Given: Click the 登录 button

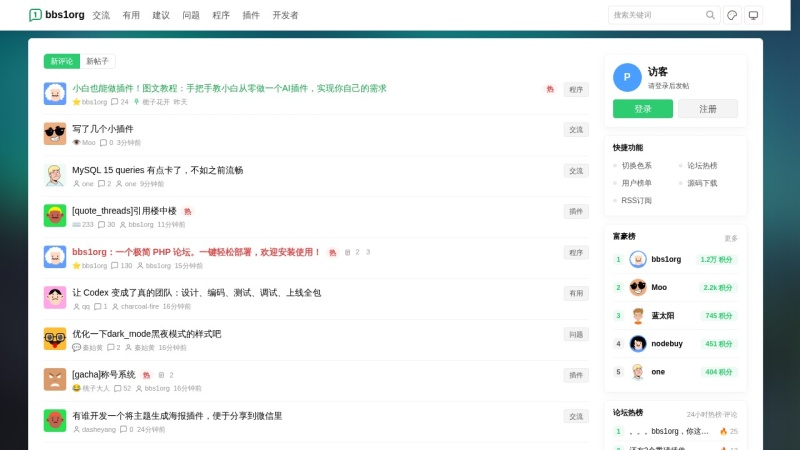Looking at the screenshot, I should pos(643,109).
